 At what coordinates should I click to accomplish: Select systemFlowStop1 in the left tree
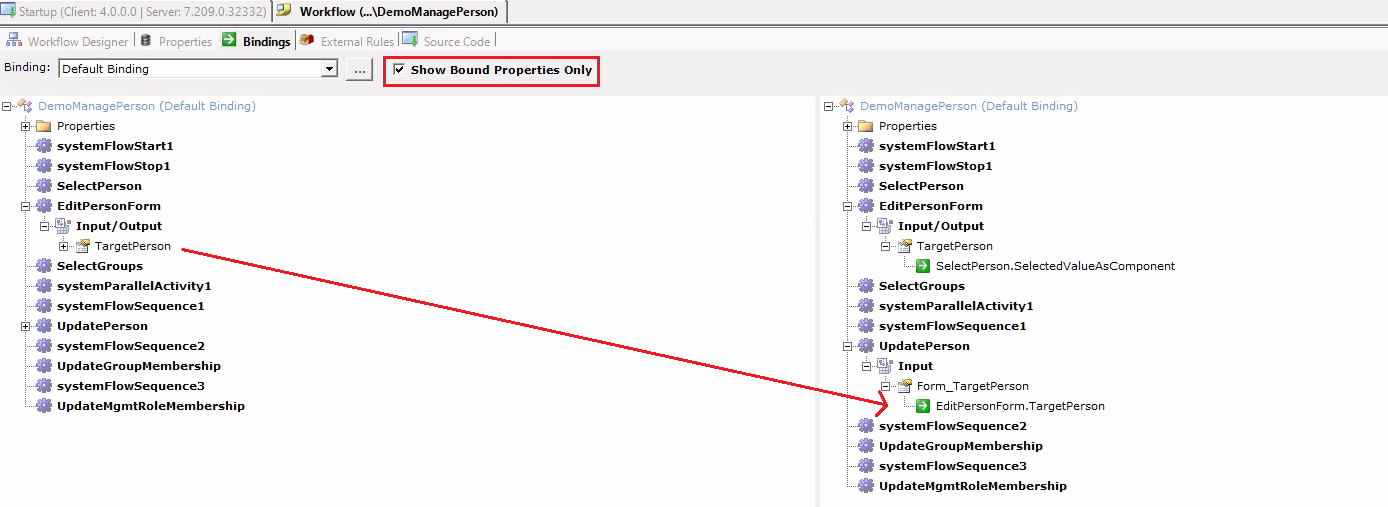pyautogui.click(x=113, y=166)
